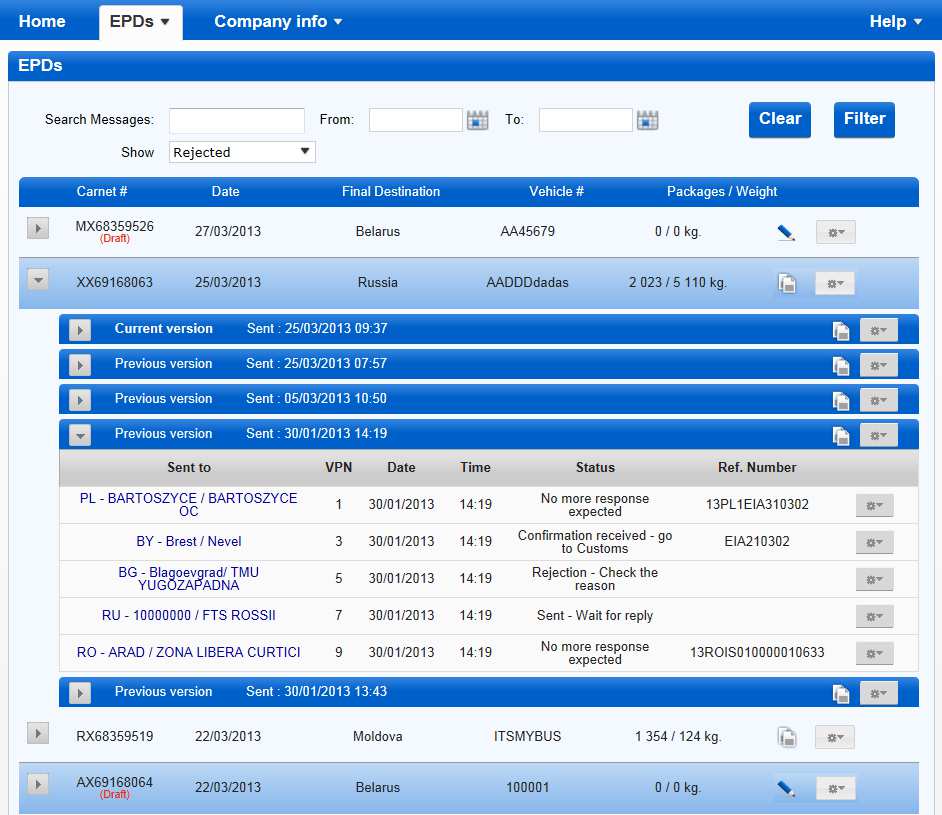Open BY - Brest / Nevel link
This screenshot has width=942, height=815.
pyautogui.click(x=189, y=541)
